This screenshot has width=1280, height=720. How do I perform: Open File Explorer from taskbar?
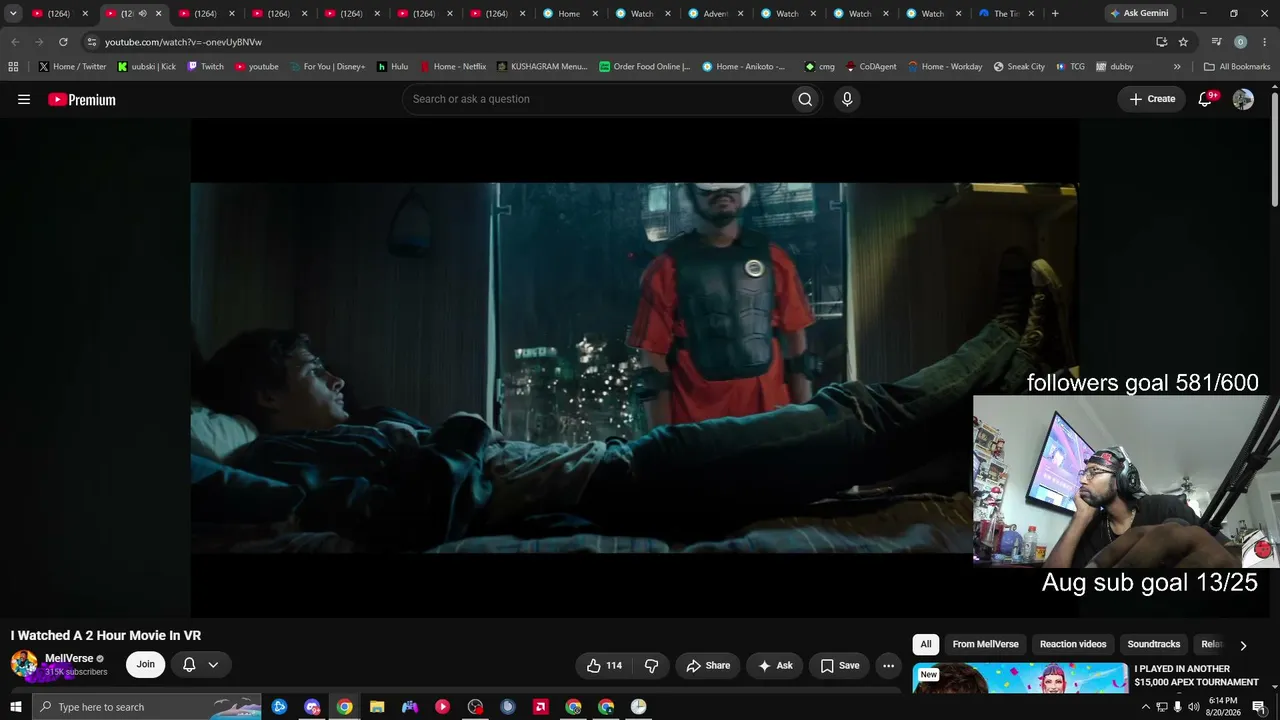click(377, 707)
